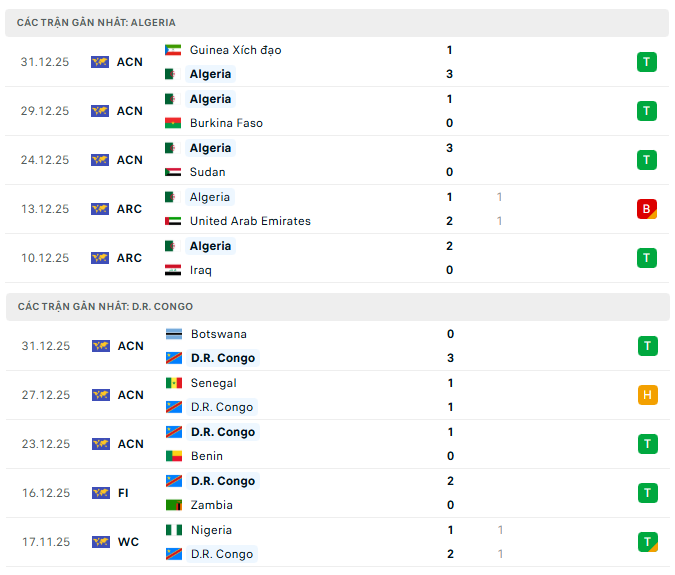Click green T badge for Algeria–Iraq match
675x575 pixels.
(x=647, y=258)
